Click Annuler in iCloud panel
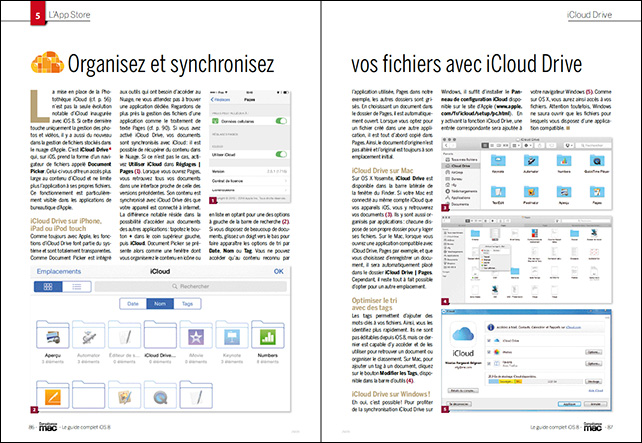The width and height of the screenshot is (642, 443). click(x=595, y=404)
